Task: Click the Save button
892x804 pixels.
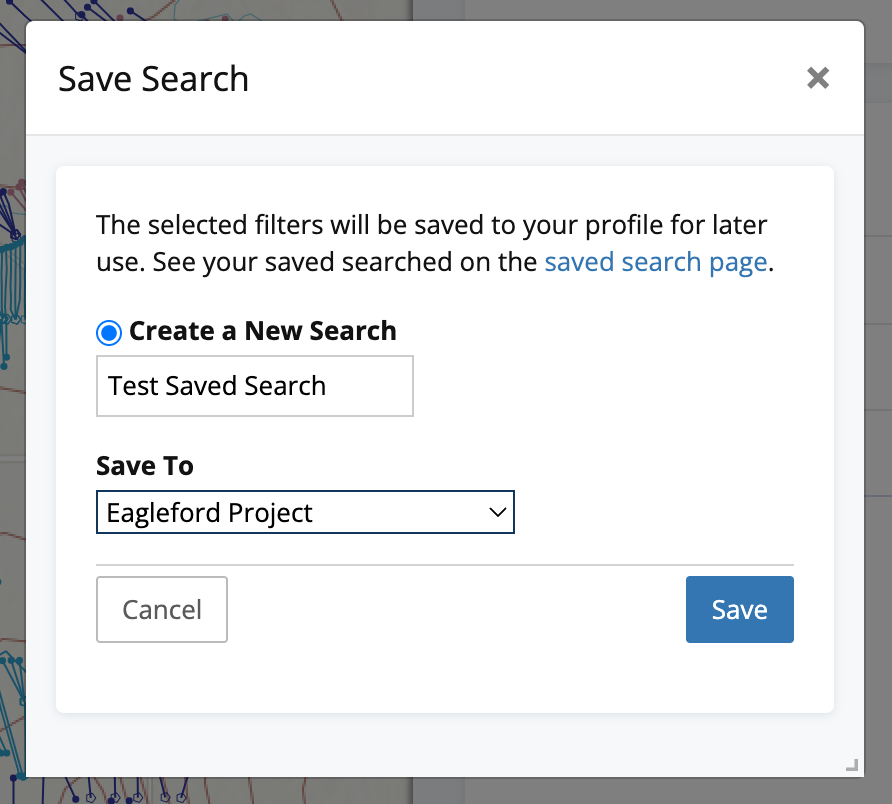Action: 740,609
